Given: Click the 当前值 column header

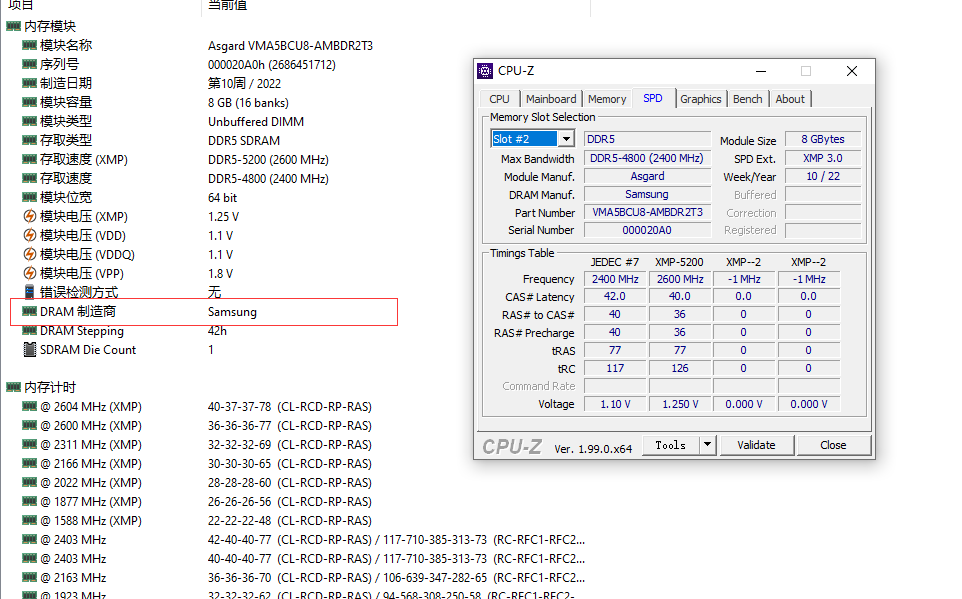Looking at the screenshot, I should [x=228, y=5].
